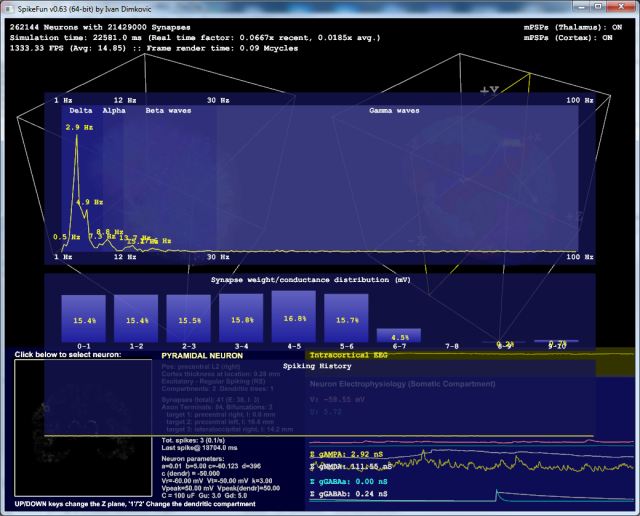Toggle the mPSPs (Thalamus): ON indicator

pyautogui.click(x=573, y=27)
